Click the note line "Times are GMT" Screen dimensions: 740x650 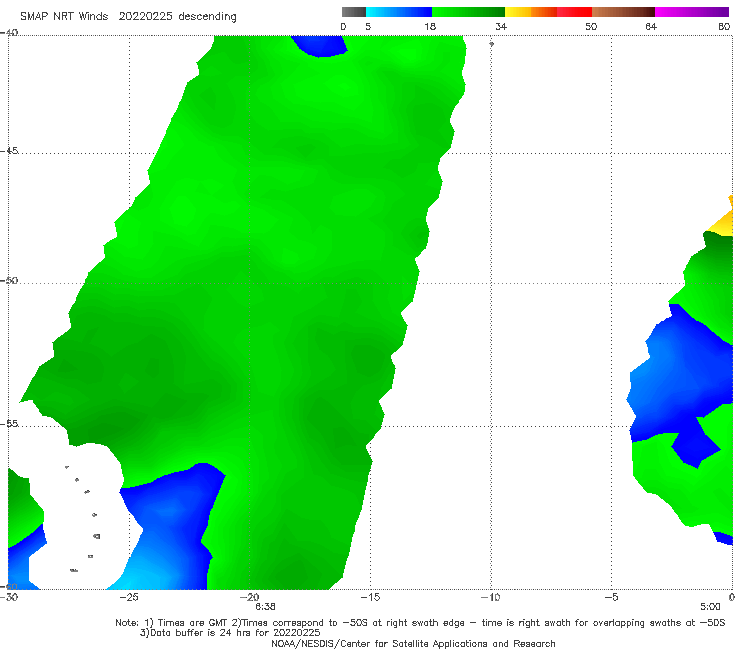[194, 623]
